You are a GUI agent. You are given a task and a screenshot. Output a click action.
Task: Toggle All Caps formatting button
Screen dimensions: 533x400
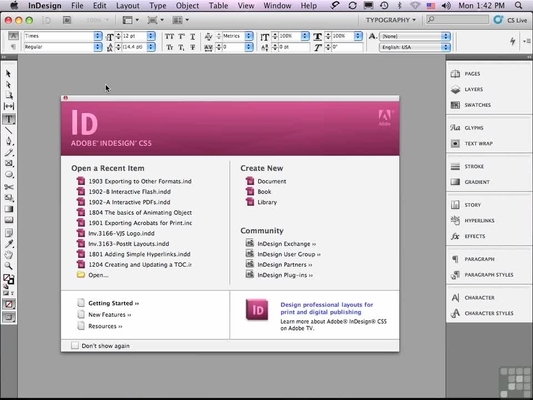pyautogui.click(x=170, y=36)
